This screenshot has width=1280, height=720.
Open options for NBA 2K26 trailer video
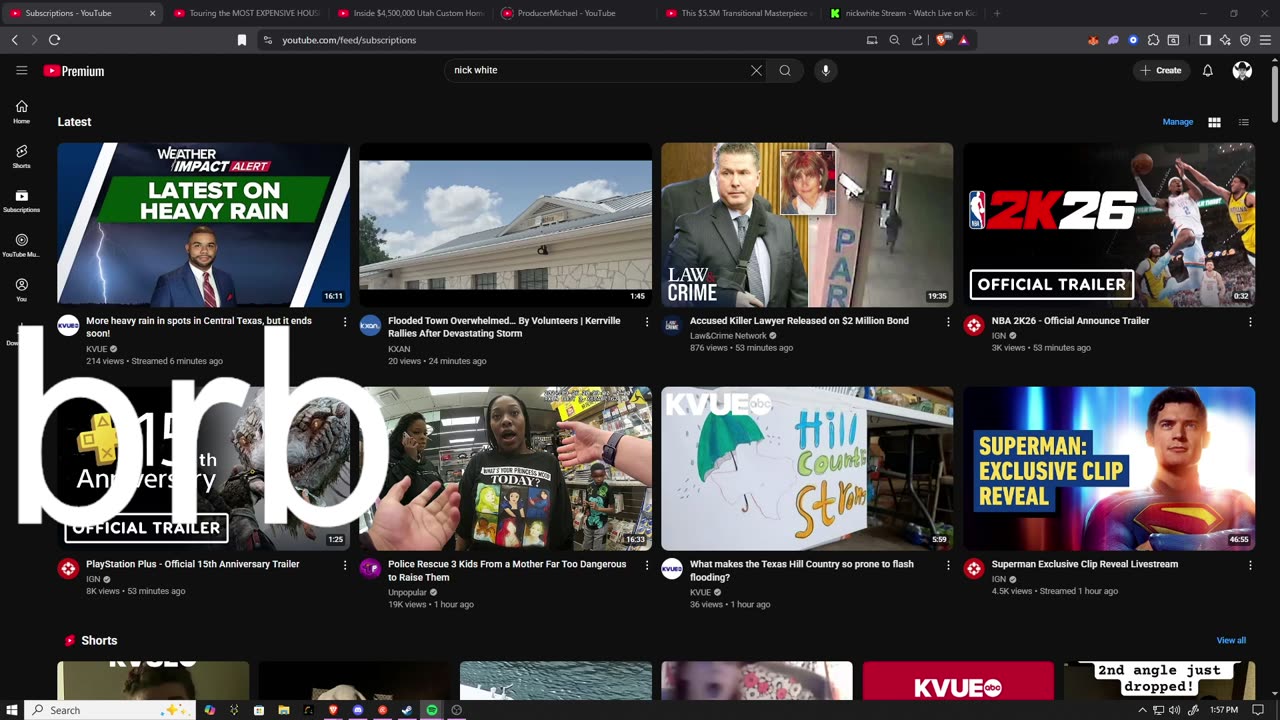click(1250, 322)
